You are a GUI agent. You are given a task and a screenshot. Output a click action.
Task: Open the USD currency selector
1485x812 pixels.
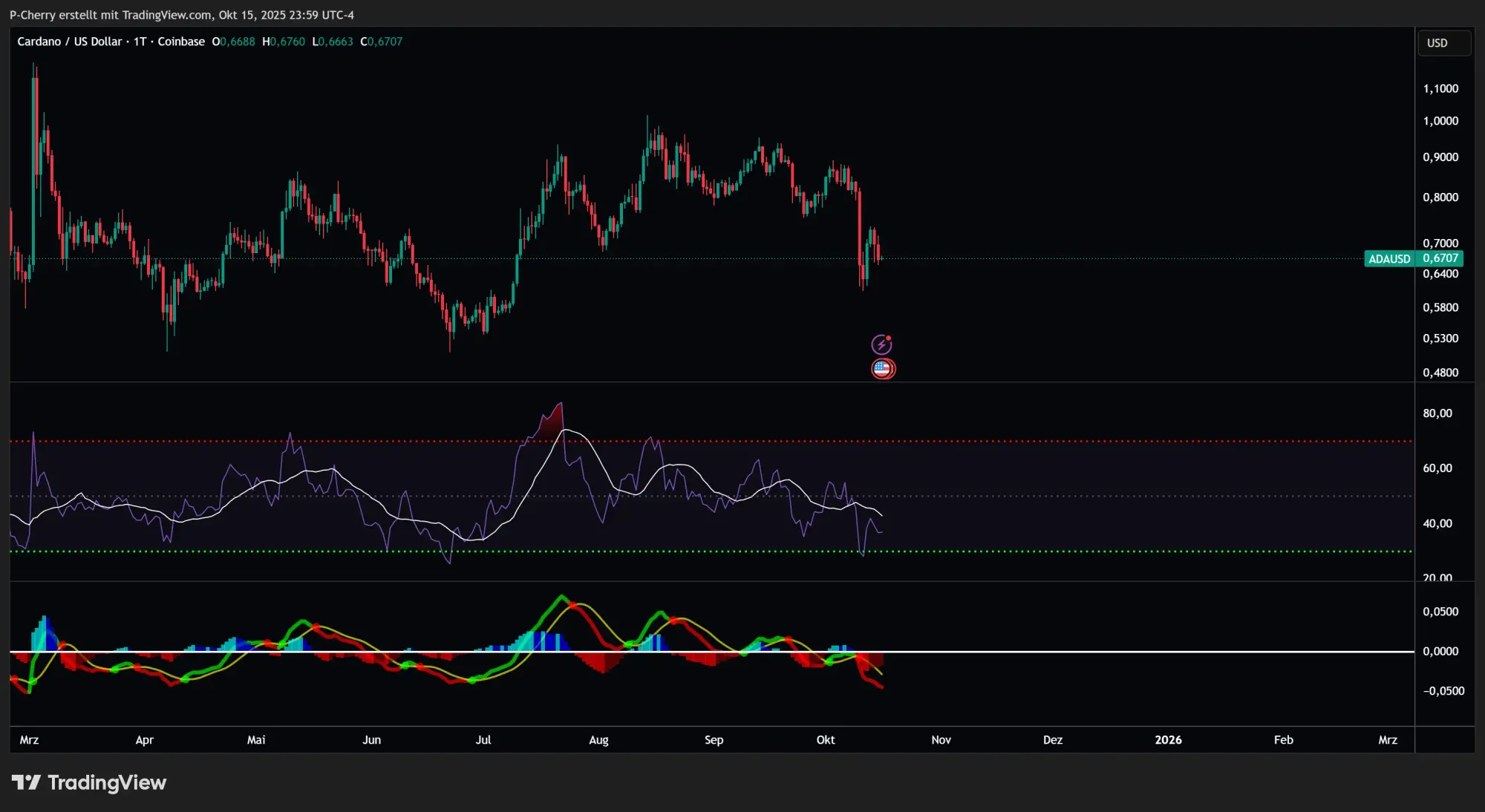[x=1443, y=43]
